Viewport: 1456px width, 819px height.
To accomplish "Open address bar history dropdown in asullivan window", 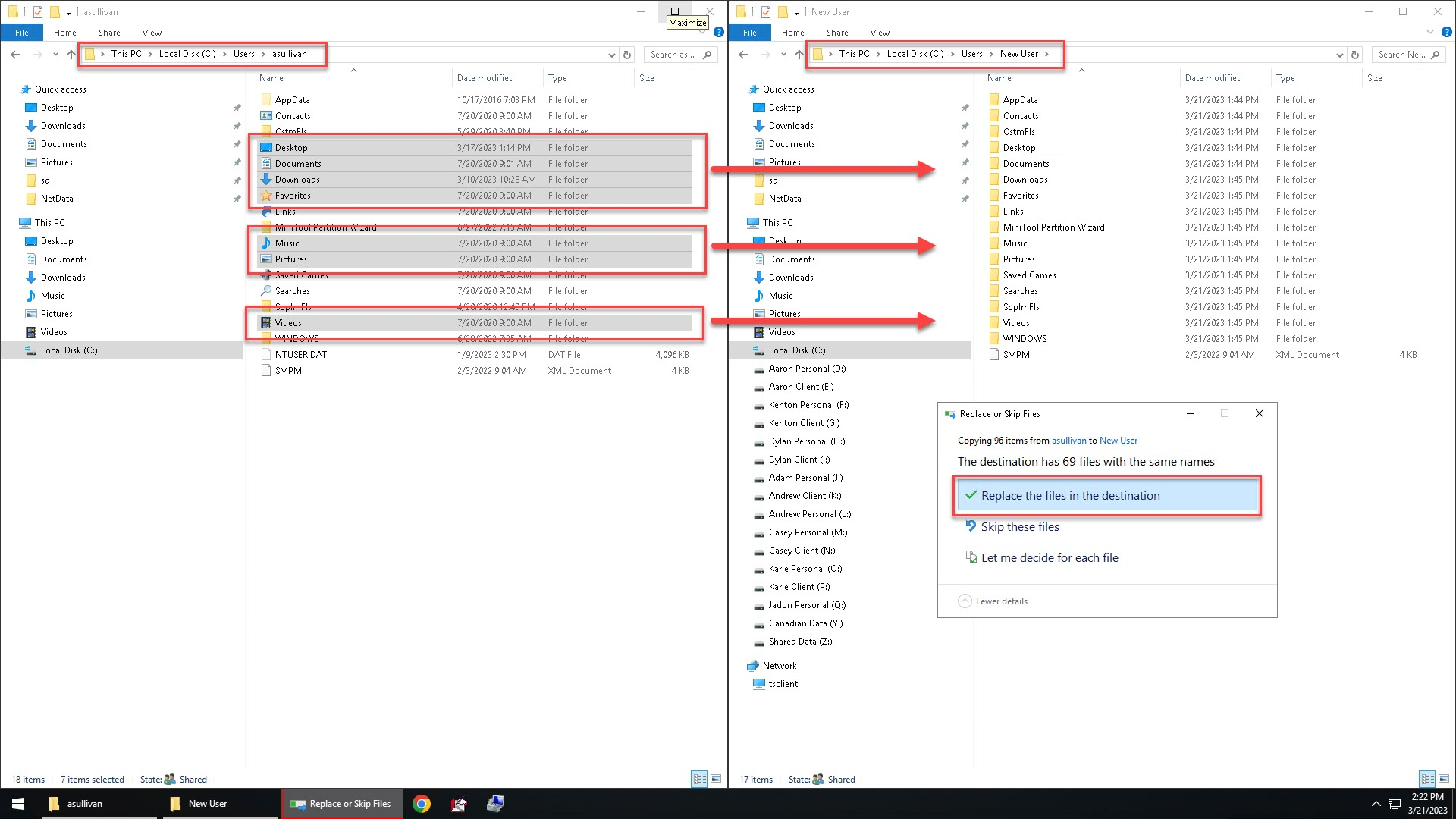I will click(x=611, y=55).
